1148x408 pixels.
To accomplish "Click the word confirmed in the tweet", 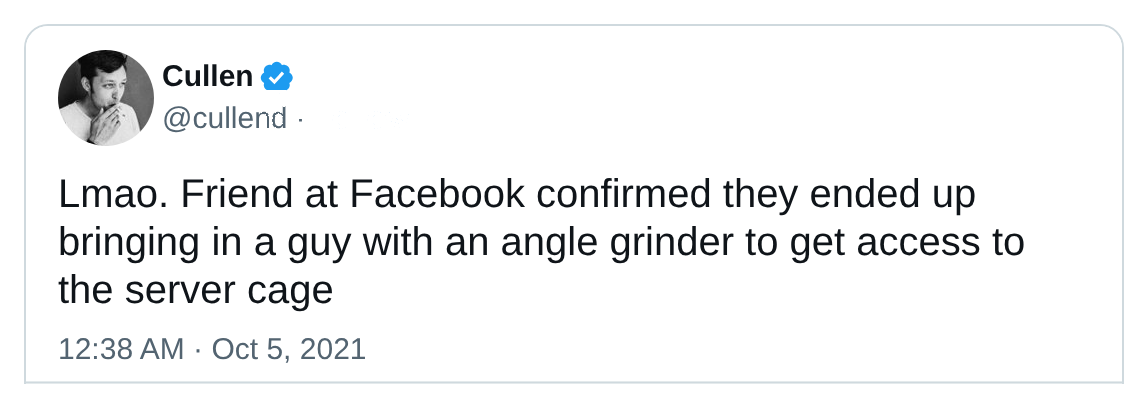I will pyautogui.click(x=624, y=195).
